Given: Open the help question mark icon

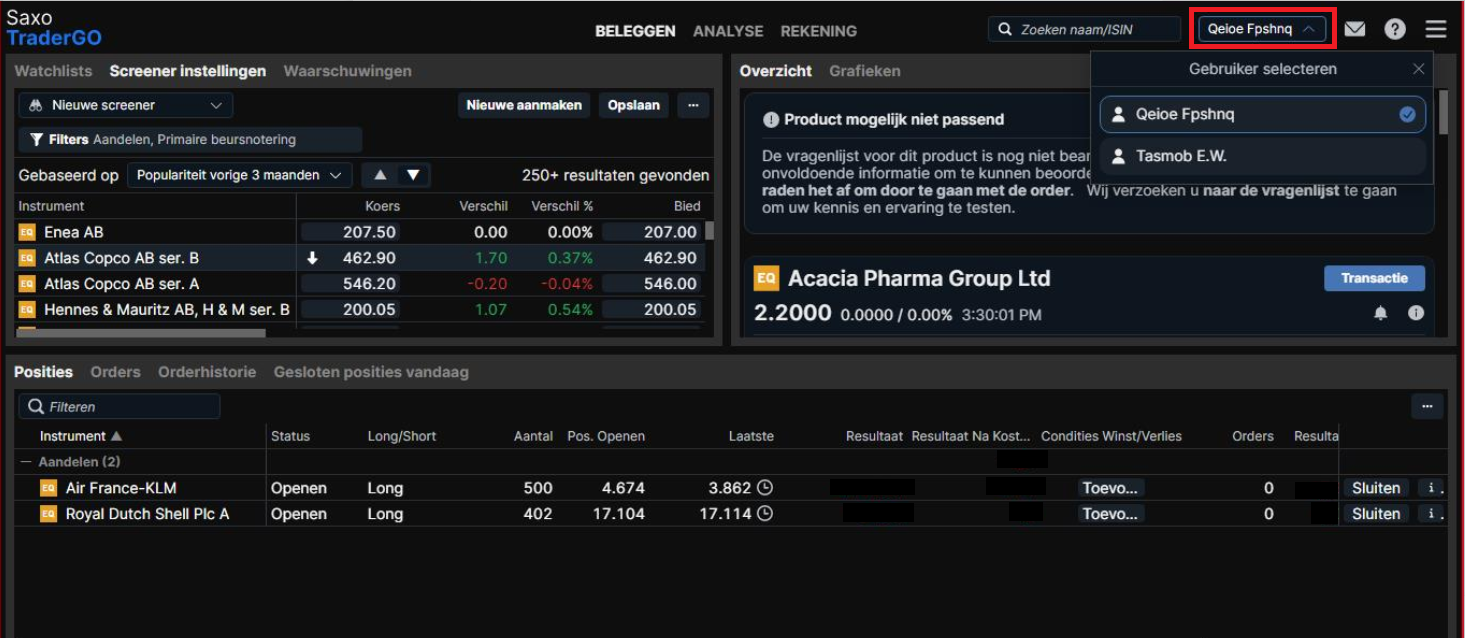Looking at the screenshot, I should point(1395,29).
